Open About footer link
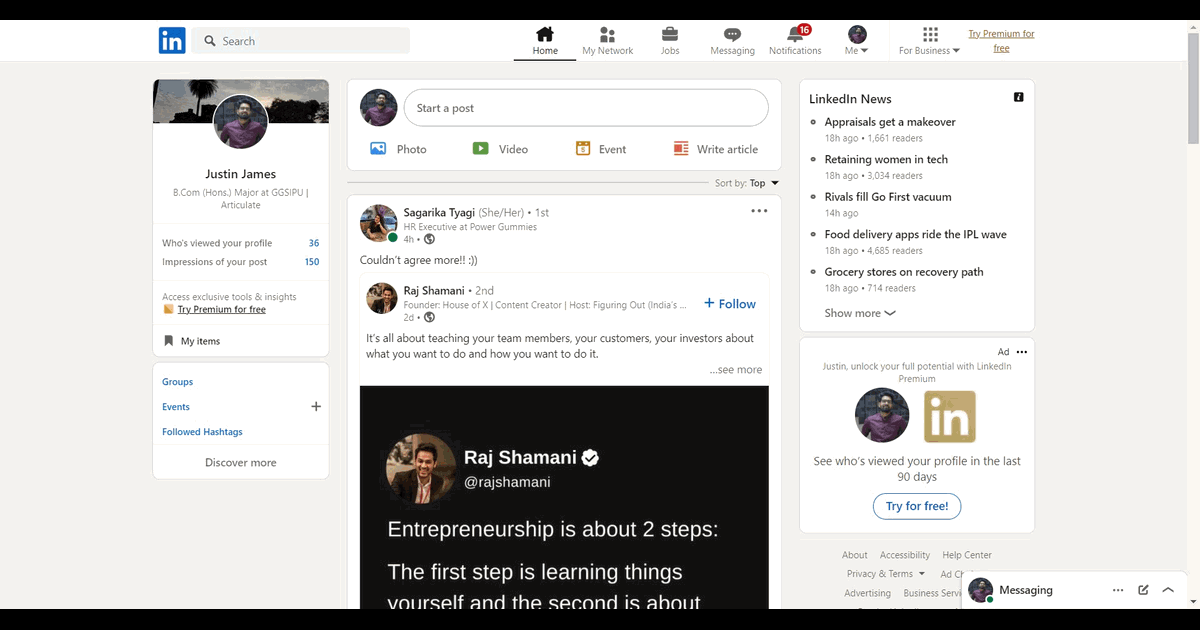The width and height of the screenshot is (1200, 630). [x=855, y=555]
